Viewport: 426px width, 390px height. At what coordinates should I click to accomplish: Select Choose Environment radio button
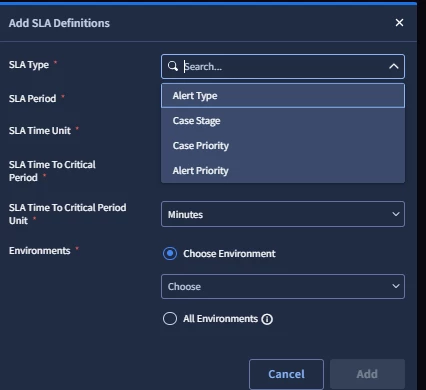click(x=170, y=254)
